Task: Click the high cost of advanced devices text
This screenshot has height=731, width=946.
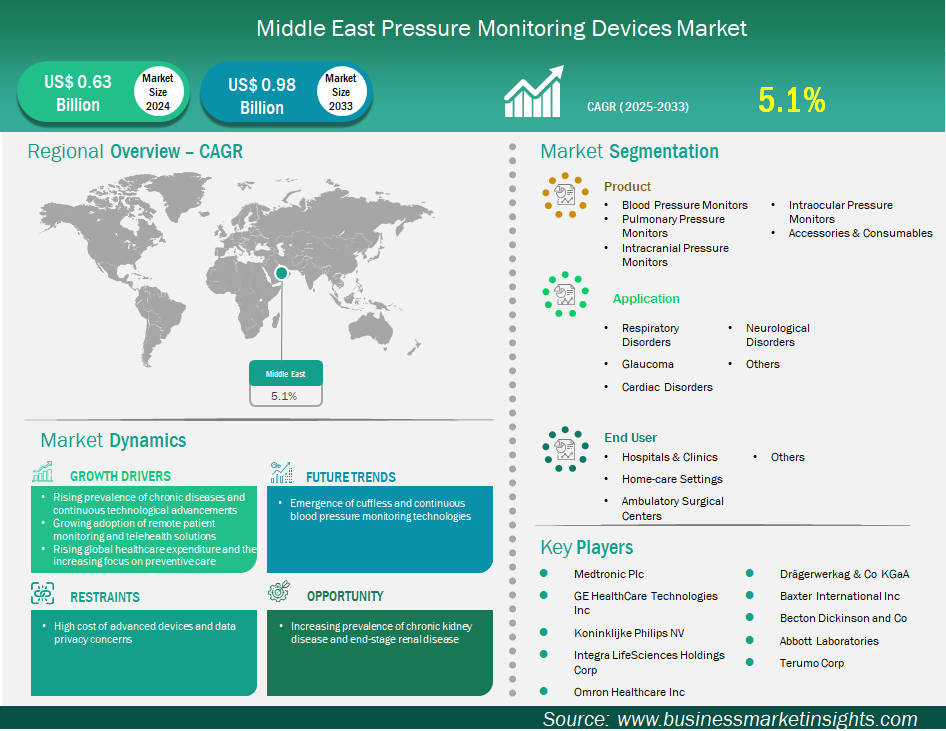Action: tap(145, 633)
